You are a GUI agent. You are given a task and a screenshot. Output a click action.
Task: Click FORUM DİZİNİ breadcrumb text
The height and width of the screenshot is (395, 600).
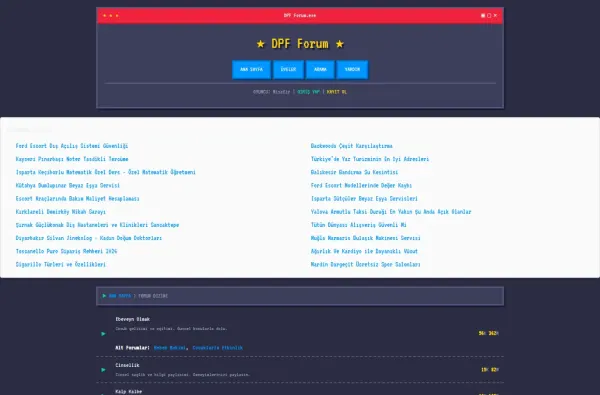[153, 296]
